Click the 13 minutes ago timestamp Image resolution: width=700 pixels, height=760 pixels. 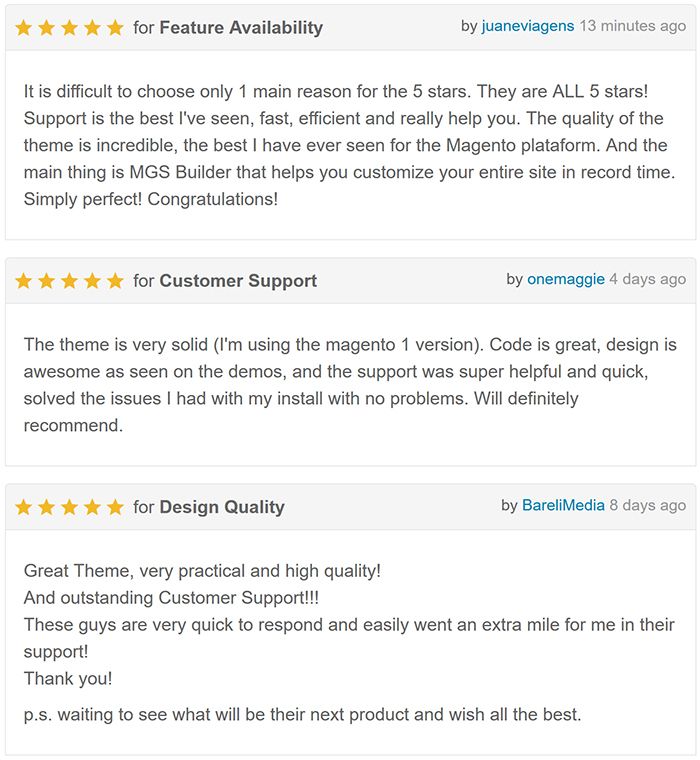pyautogui.click(x=633, y=26)
